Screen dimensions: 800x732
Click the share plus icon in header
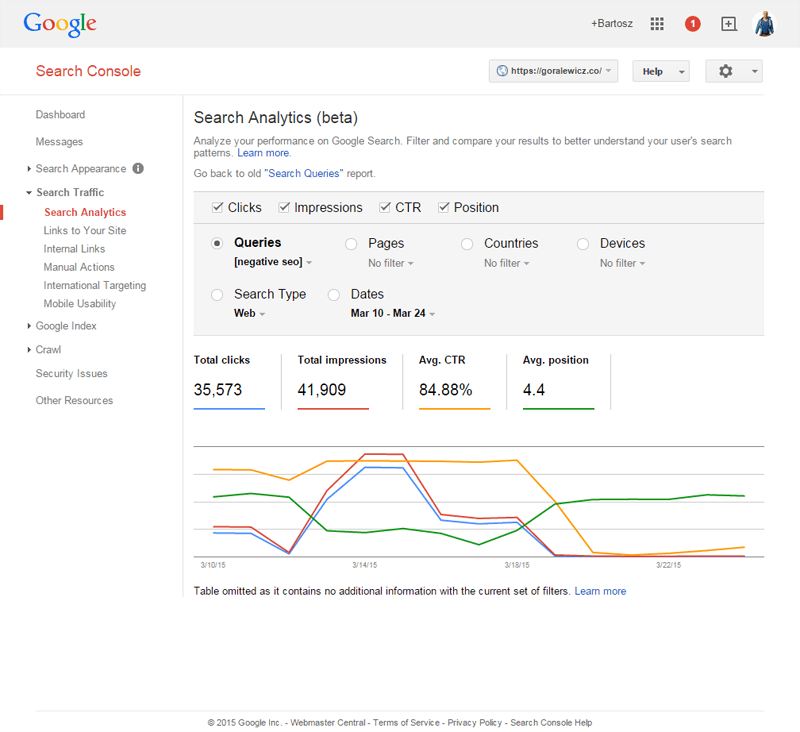(x=728, y=24)
